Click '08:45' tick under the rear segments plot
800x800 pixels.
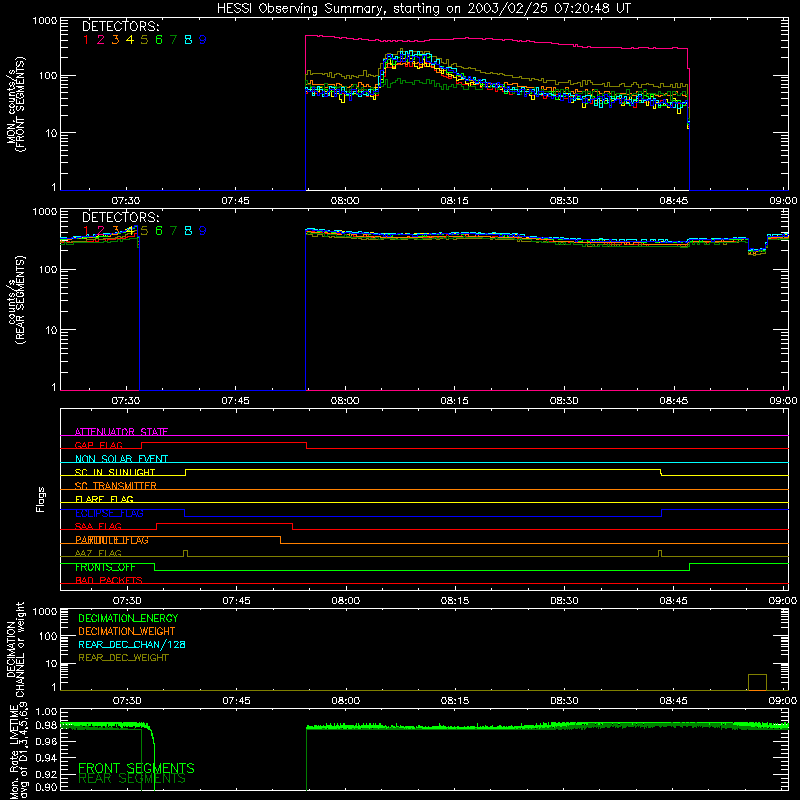(673, 401)
